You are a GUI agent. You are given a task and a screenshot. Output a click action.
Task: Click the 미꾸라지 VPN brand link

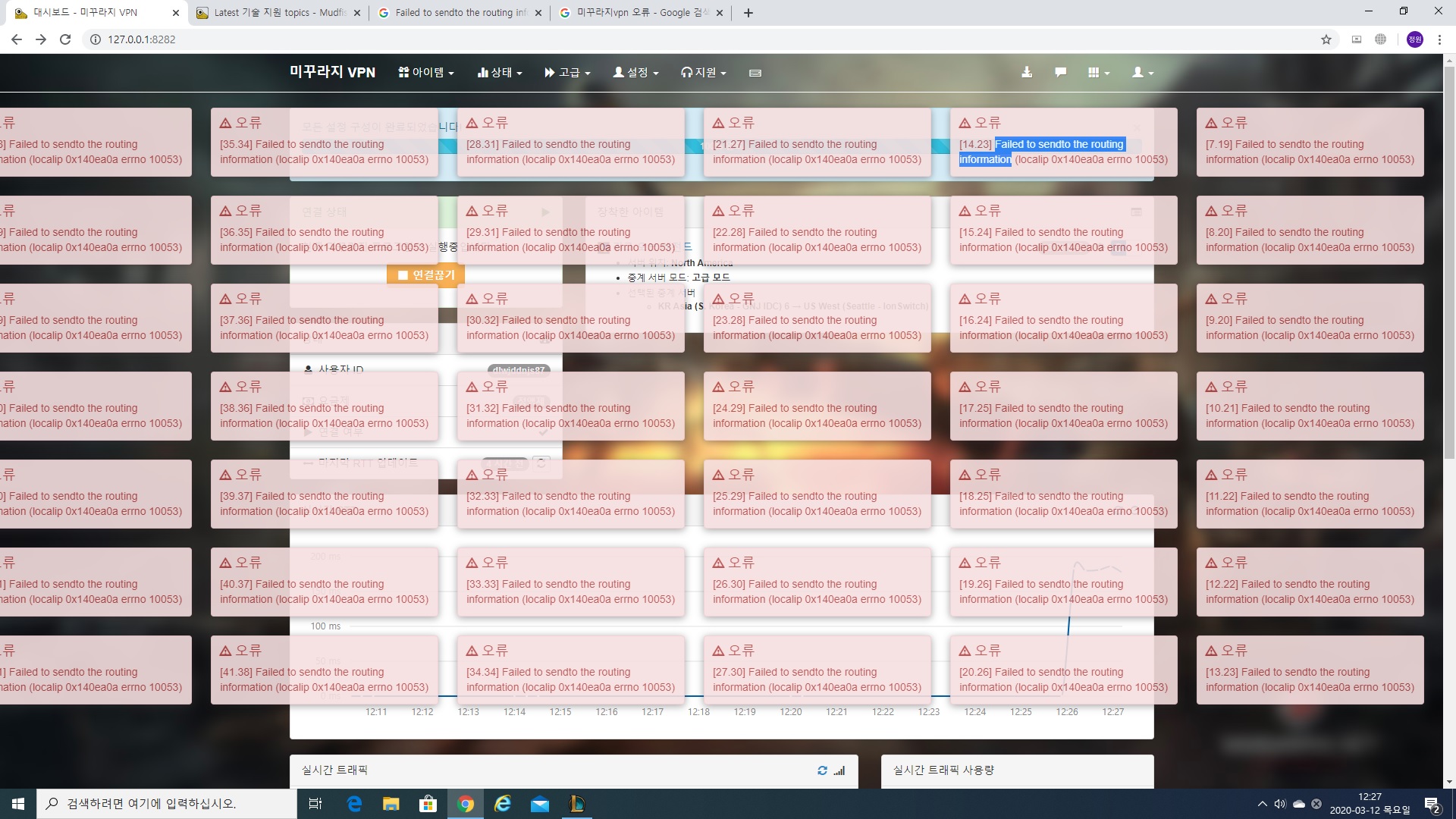coord(332,72)
